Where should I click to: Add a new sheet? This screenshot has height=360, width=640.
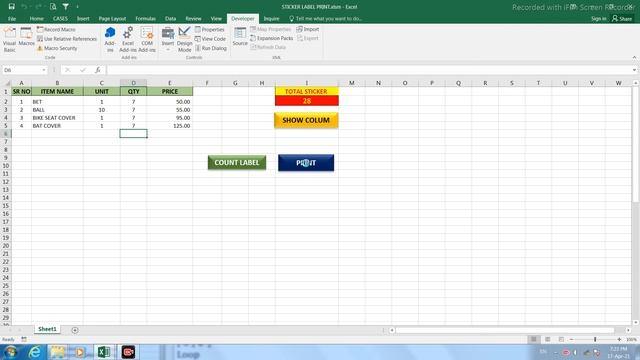point(75,330)
